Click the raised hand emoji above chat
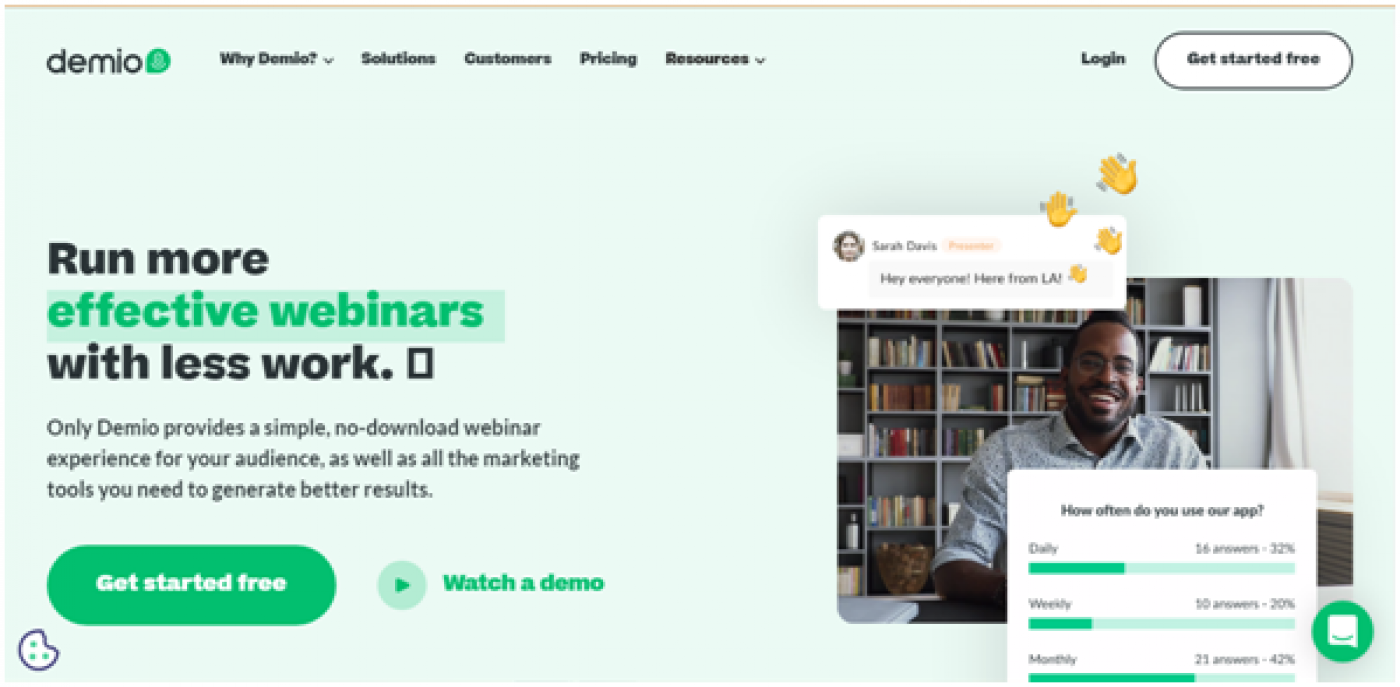This screenshot has width=1400, height=687. coord(1058,209)
